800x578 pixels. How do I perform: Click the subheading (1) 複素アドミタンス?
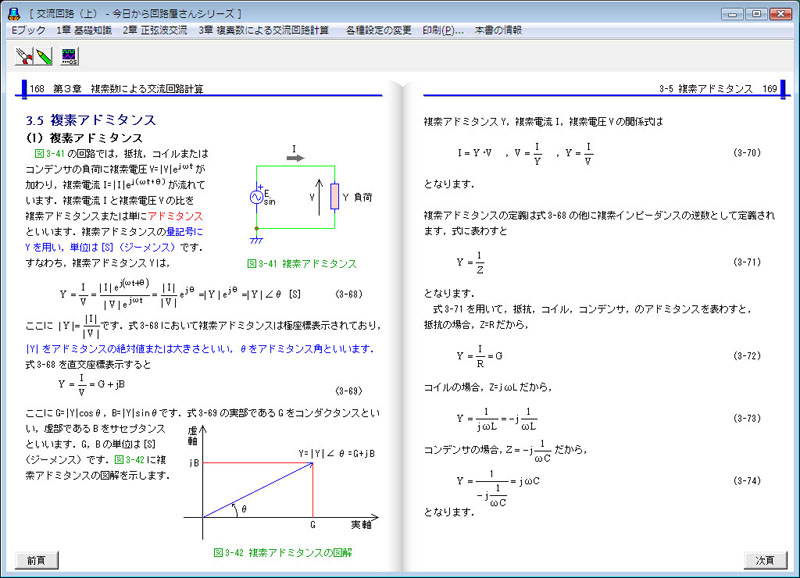pos(84,138)
